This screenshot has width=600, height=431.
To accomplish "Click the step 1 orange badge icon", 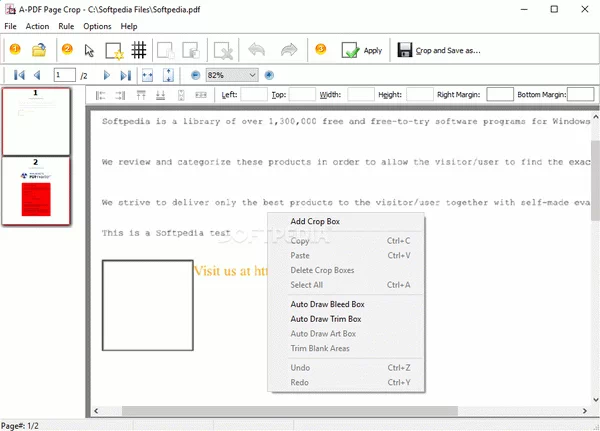I will tap(15, 49).
